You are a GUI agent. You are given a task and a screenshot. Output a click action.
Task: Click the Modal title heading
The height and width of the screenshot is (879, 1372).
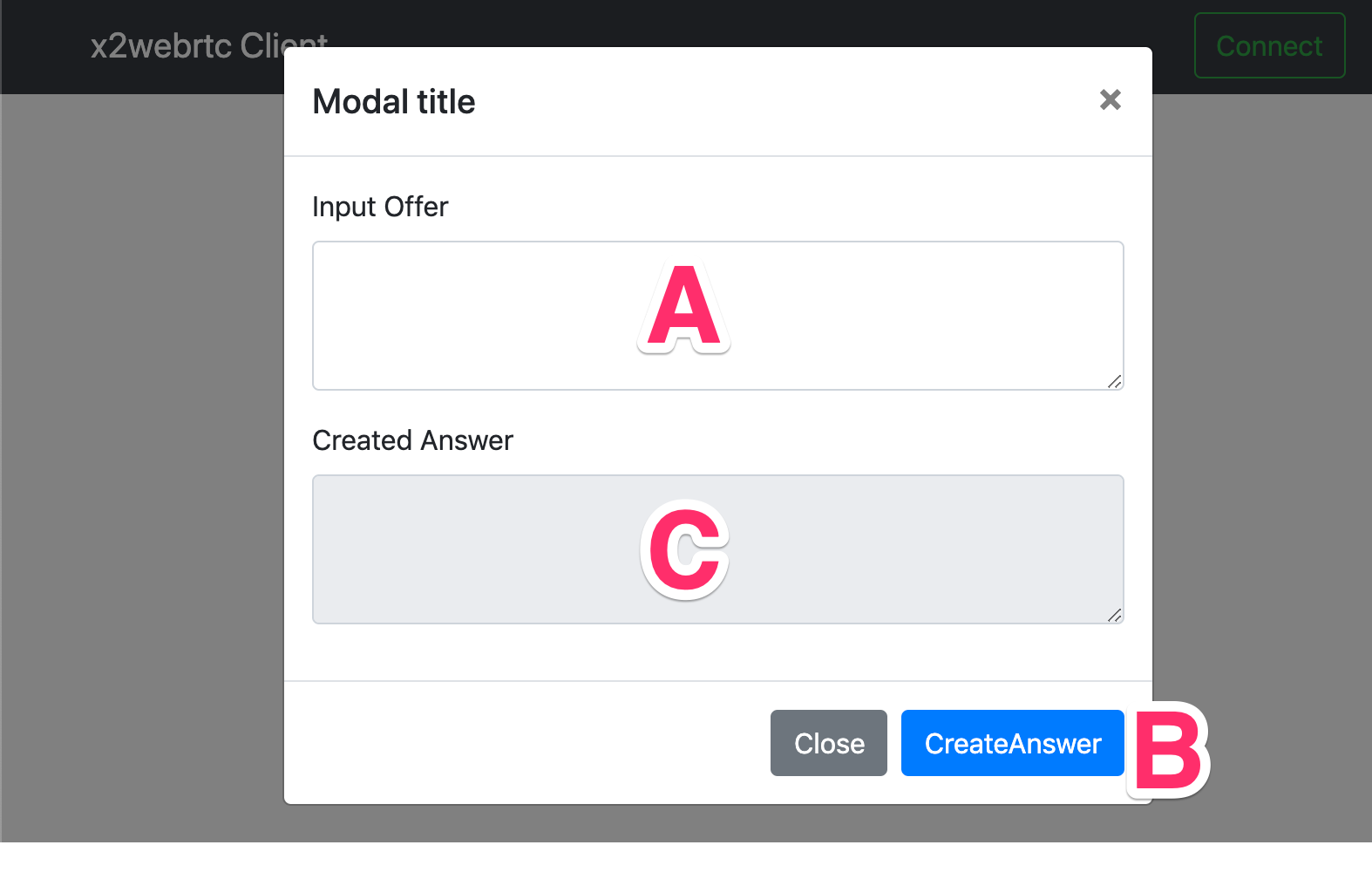click(x=394, y=102)
